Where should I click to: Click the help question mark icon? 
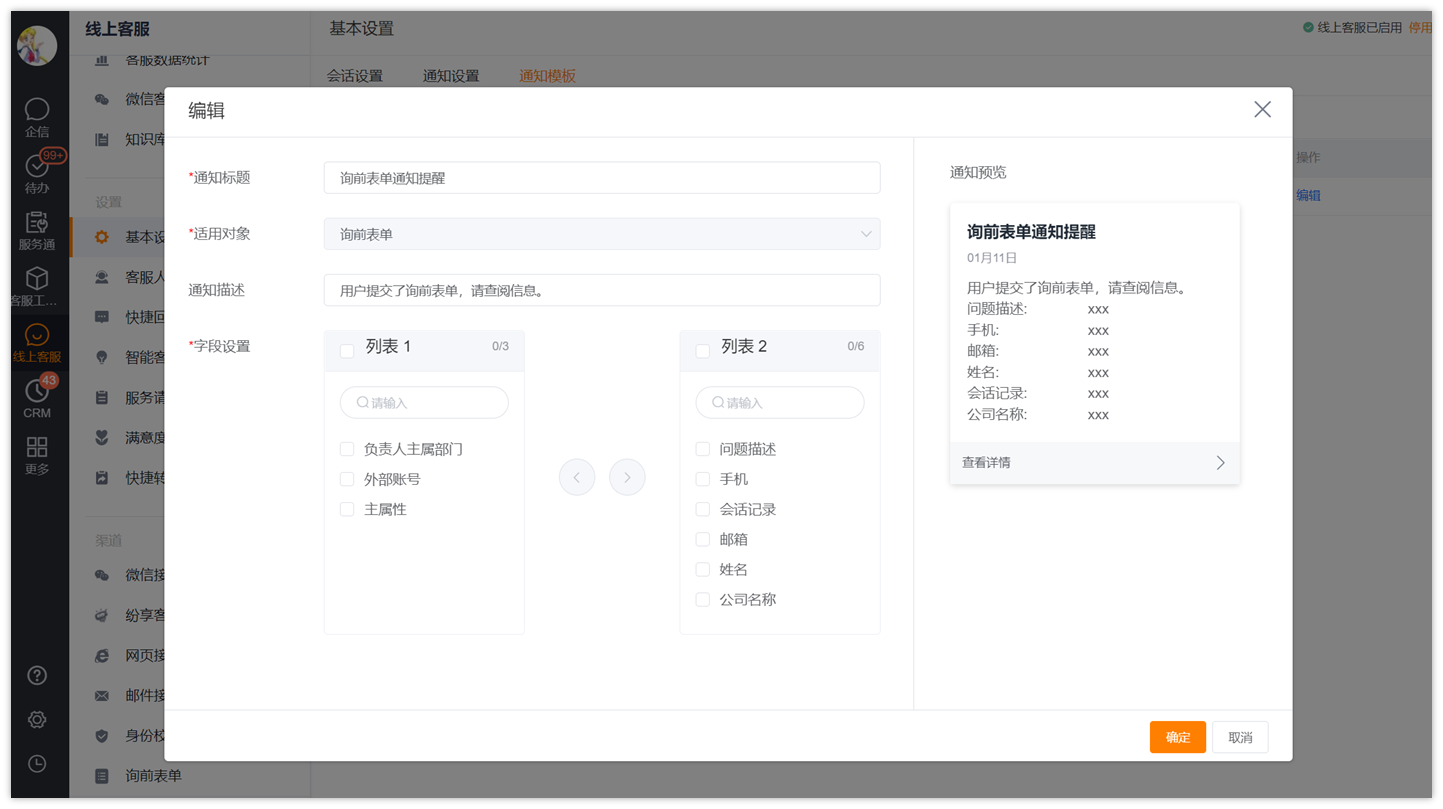tap(37, 676)
